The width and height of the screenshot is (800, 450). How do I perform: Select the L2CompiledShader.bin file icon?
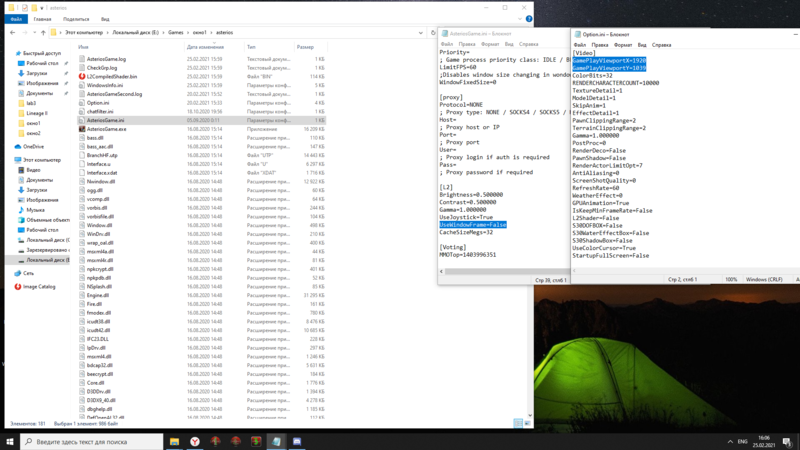pos(82,76)
